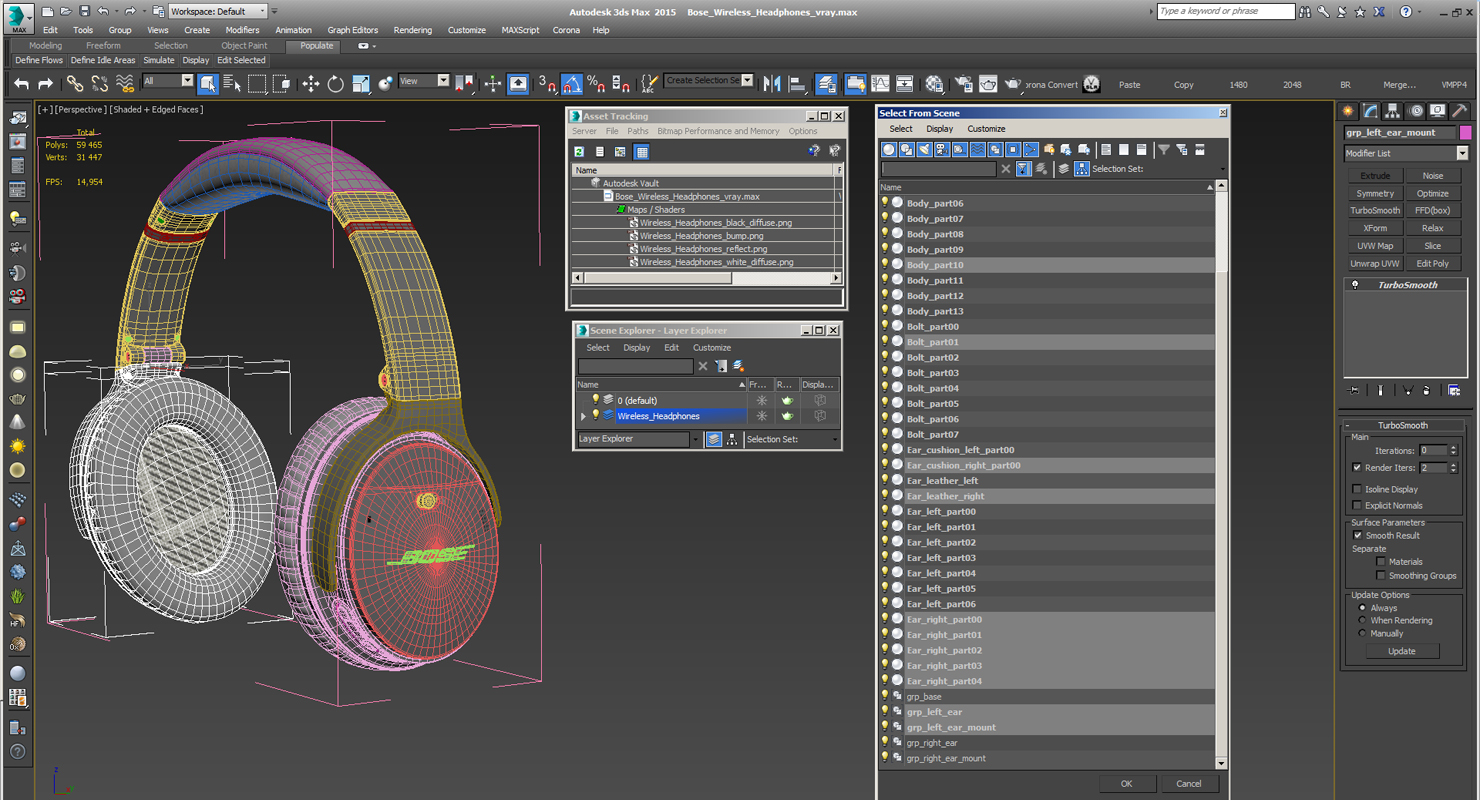Open the Graph Editors menu

[353, 30]
